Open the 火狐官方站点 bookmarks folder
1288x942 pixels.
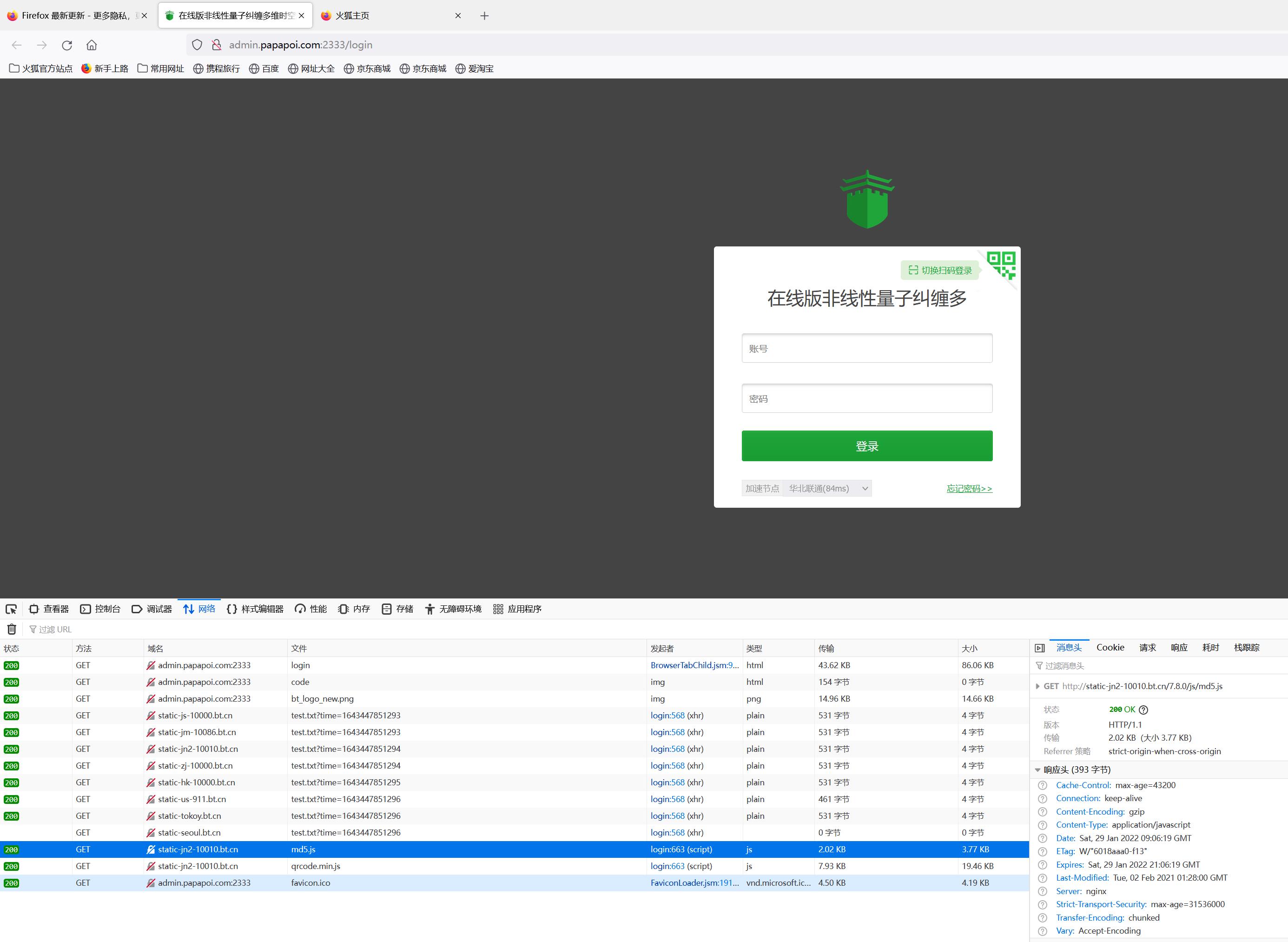coord(41,68)
